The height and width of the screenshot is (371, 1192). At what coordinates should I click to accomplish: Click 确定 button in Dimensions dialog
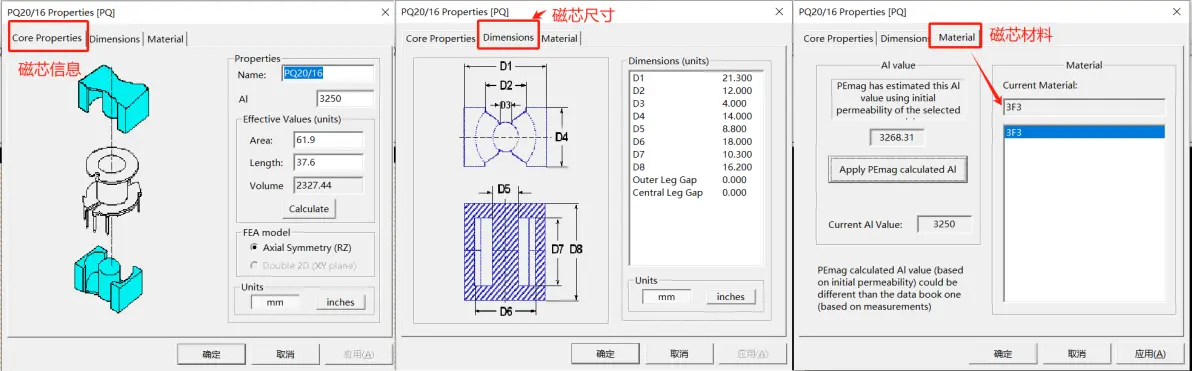605,354
